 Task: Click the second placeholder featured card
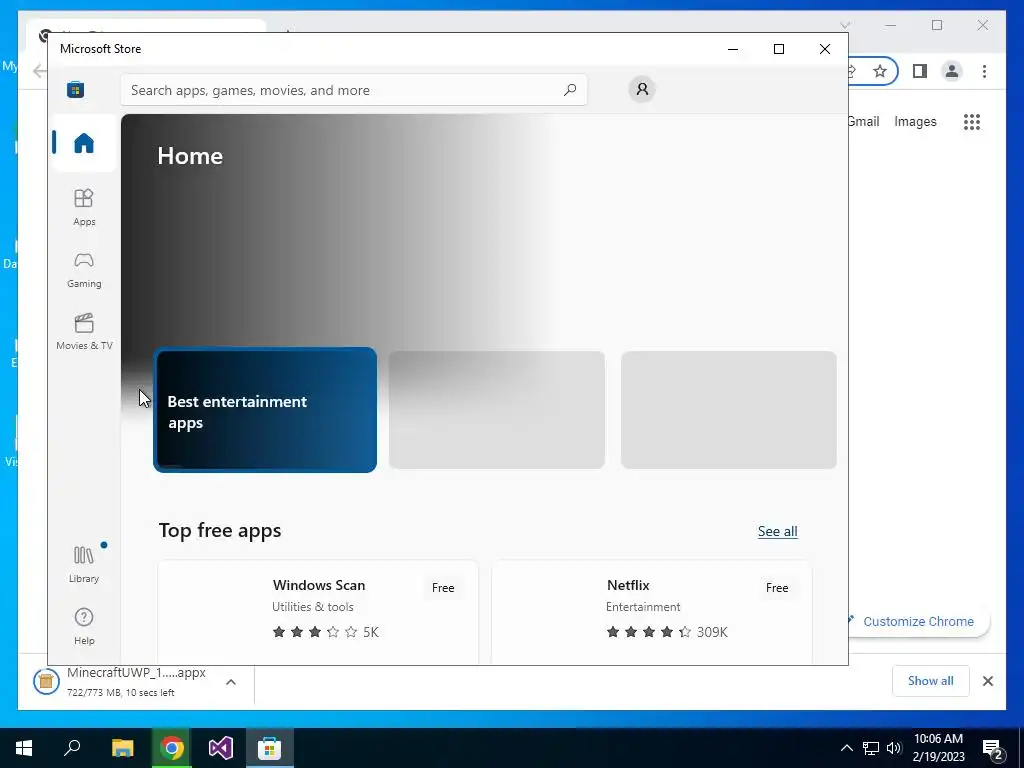(x=496, y=410)
